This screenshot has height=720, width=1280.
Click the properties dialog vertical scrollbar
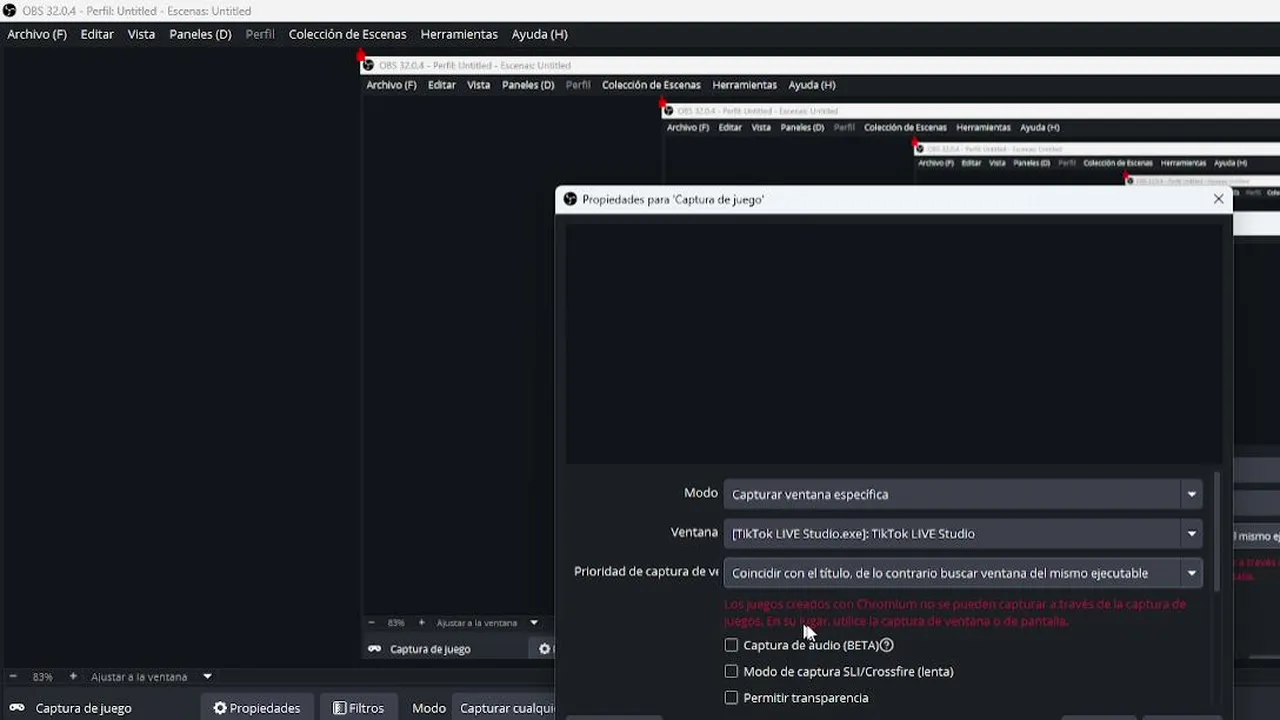[1217, 532]
